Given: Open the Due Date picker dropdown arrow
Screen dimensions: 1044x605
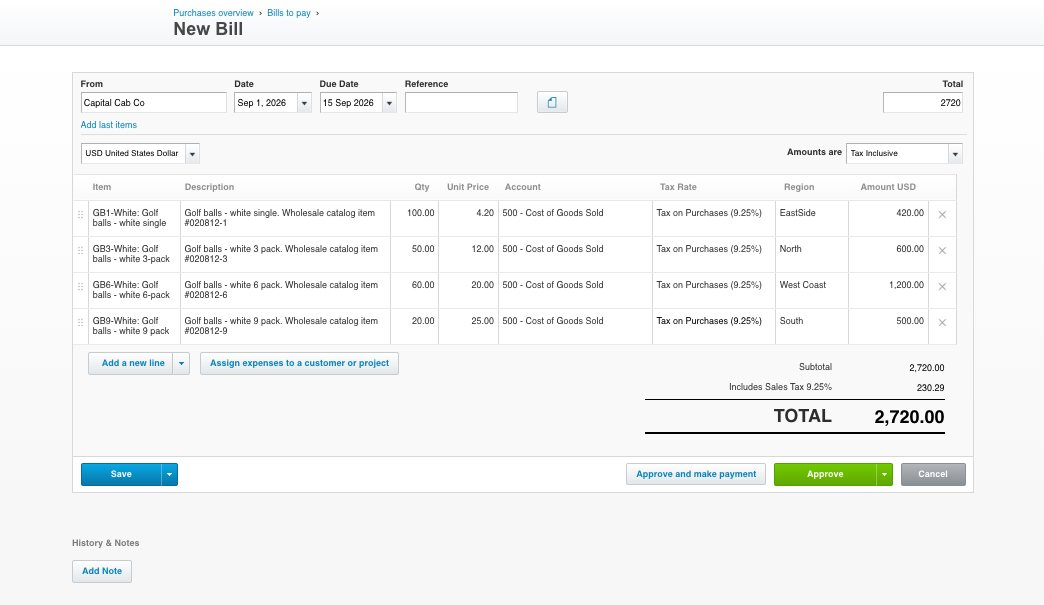Looking at the screenshot, I should click(x=390, y=103).
